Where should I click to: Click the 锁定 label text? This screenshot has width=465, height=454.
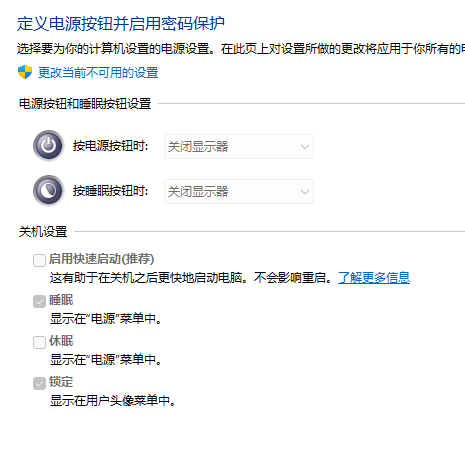pos(61,382)
